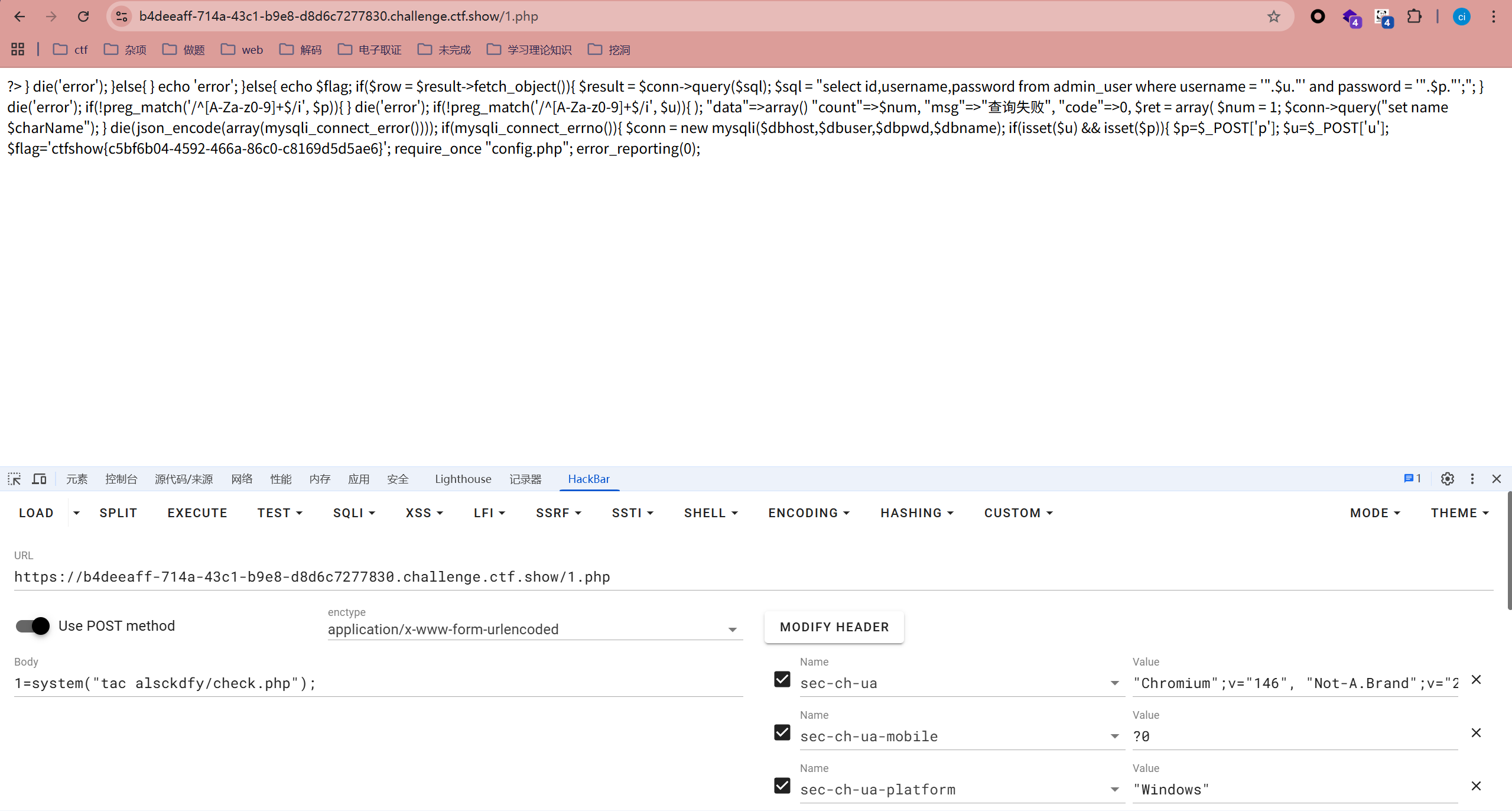Image resolution: width=1512 pixels, height=811 pixels.
Task: Click the browser reload page icon
Action: tap(83, 17)
